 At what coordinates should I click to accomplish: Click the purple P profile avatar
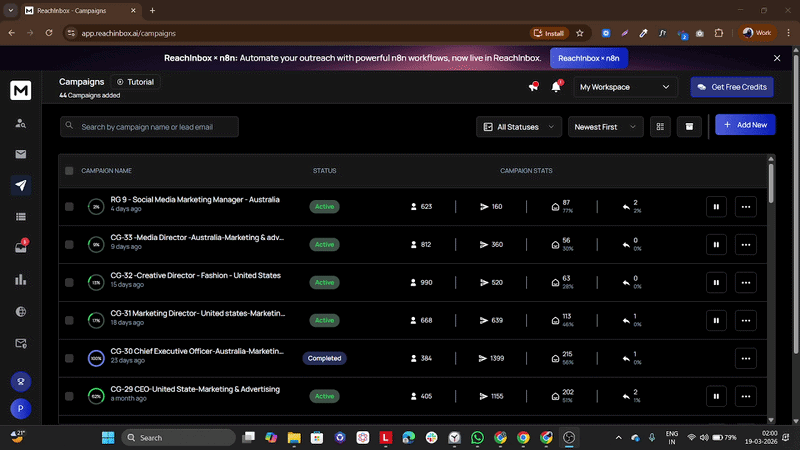point(20,409)
